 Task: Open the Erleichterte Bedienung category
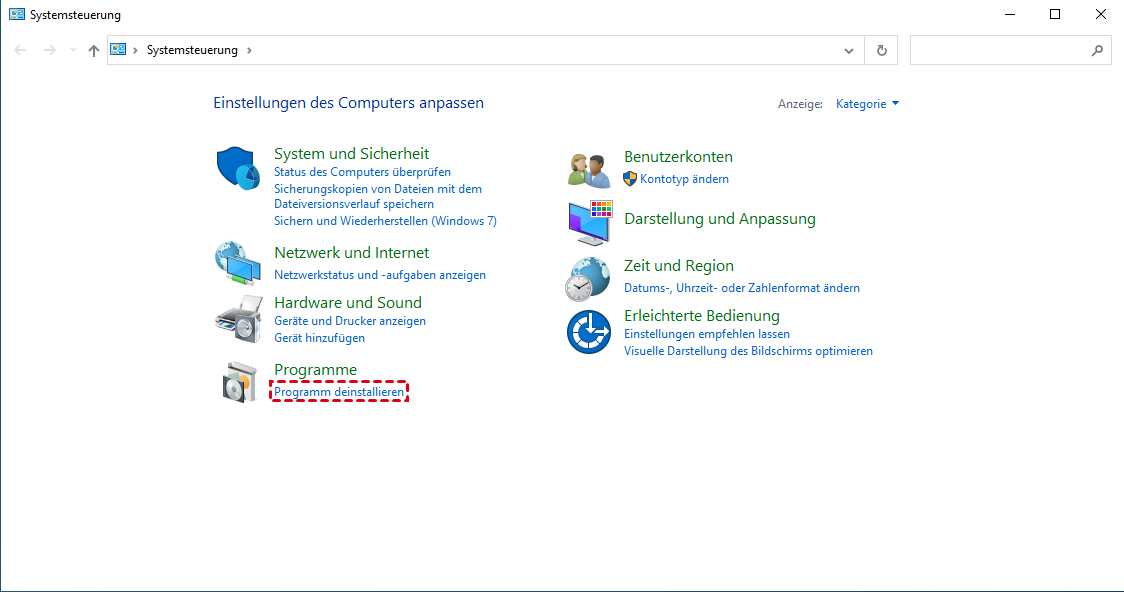click(x=702, y=315)
